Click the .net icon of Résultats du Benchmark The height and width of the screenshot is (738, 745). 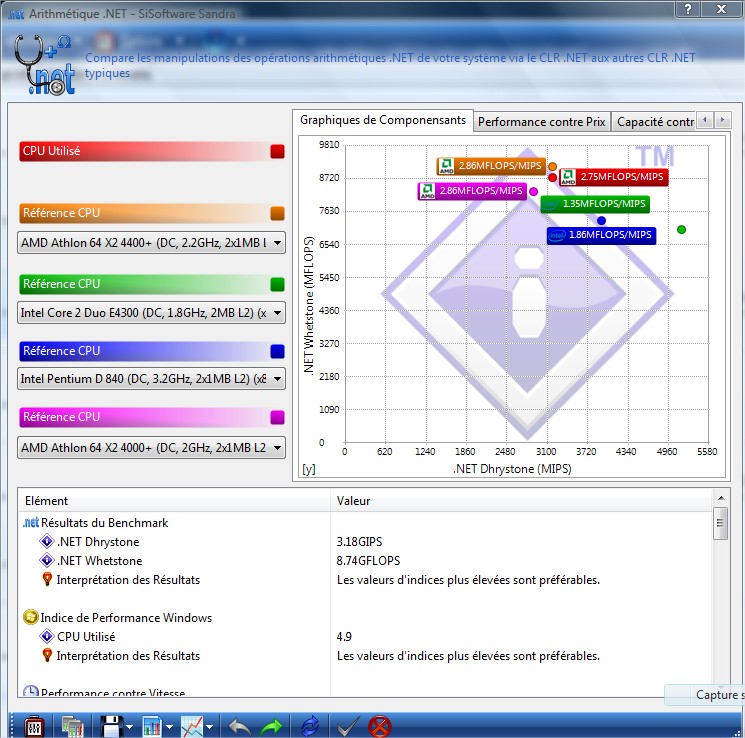[30, 523]
